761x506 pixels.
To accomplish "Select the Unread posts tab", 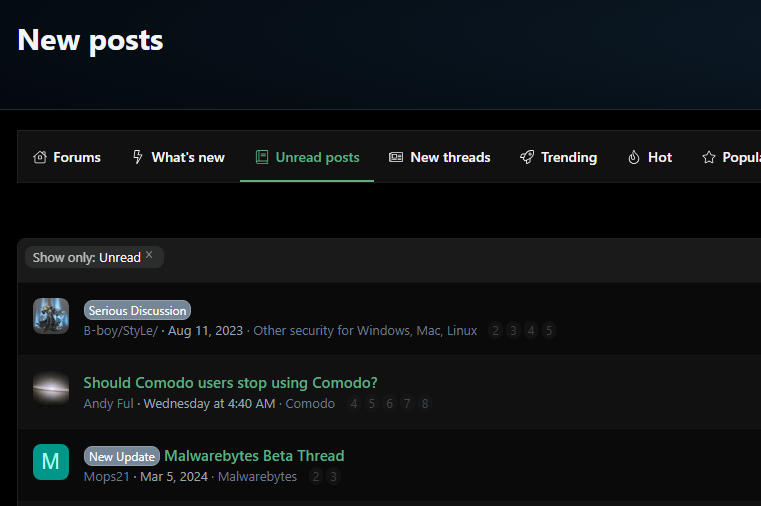I will [307, 157].
